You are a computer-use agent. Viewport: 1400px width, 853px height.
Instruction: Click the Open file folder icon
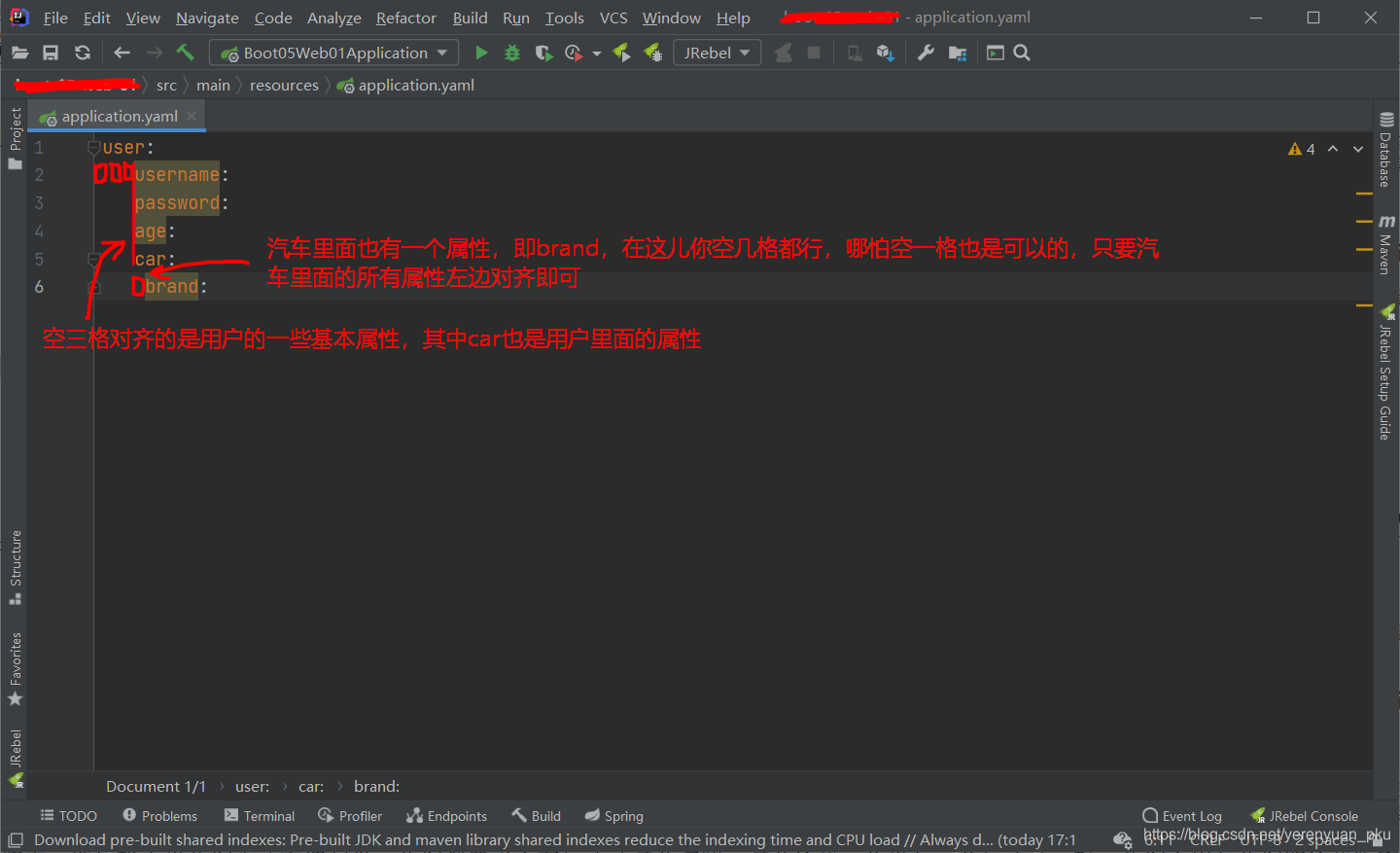(19, 53)
